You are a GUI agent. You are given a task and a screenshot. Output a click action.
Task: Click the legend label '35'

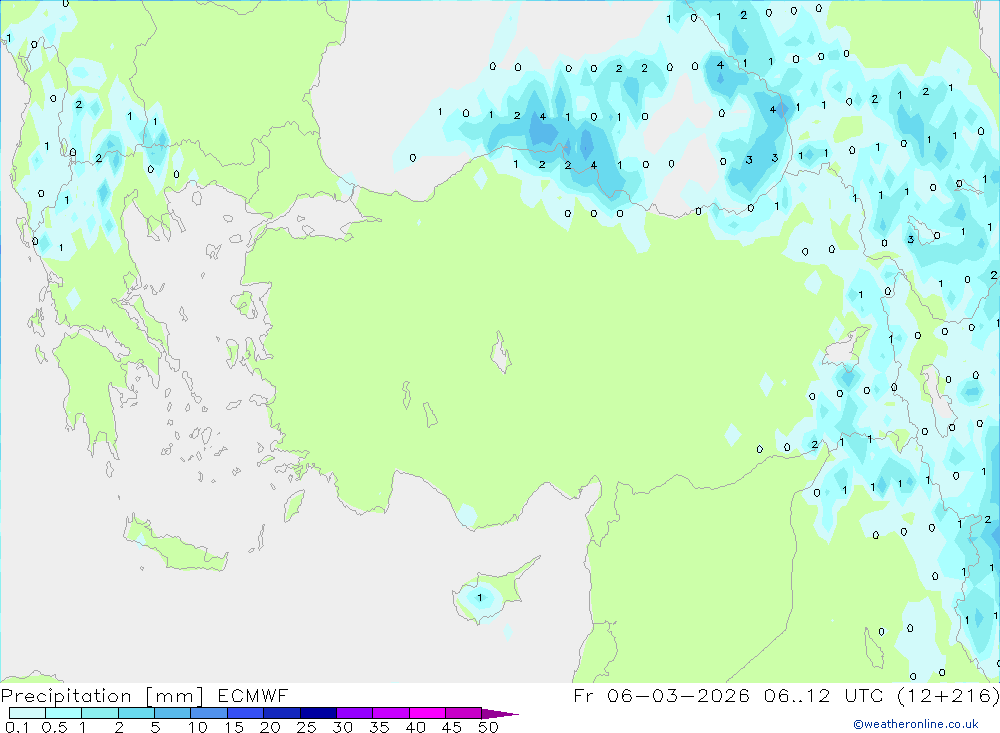(x=379, y=727)
